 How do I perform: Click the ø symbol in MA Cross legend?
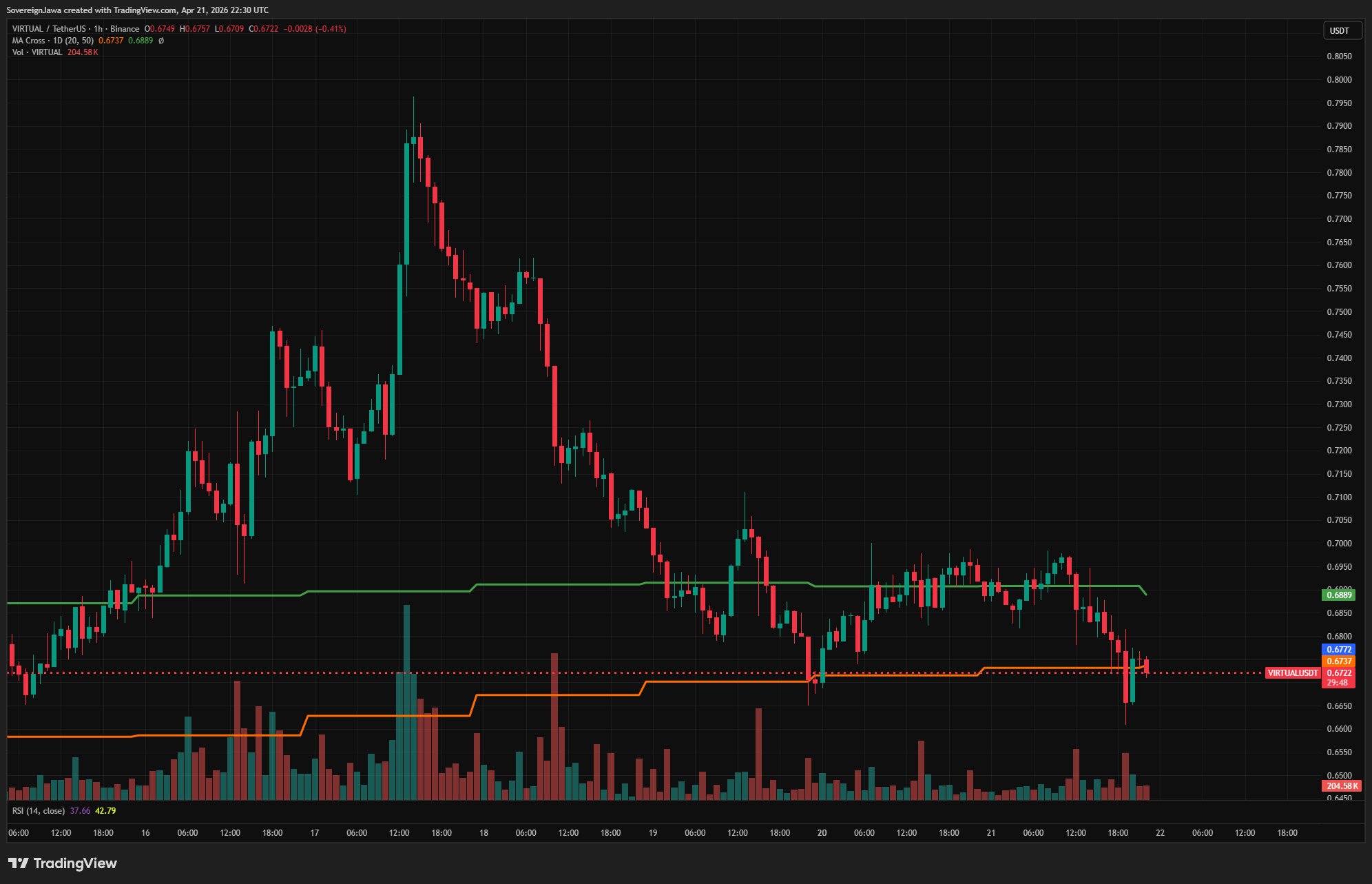(161, 41)
